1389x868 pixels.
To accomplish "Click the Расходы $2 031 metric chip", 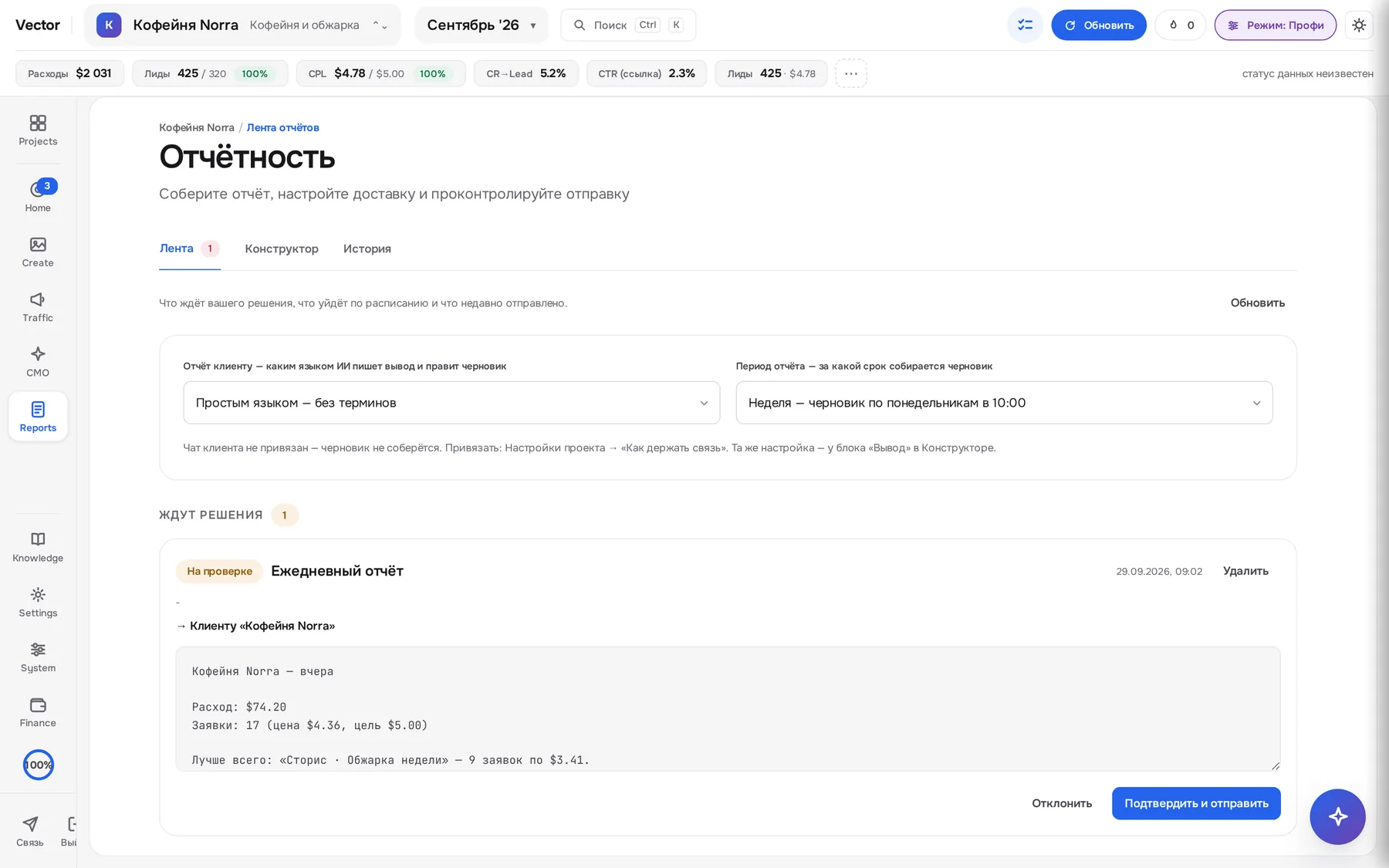I will 69,73.
